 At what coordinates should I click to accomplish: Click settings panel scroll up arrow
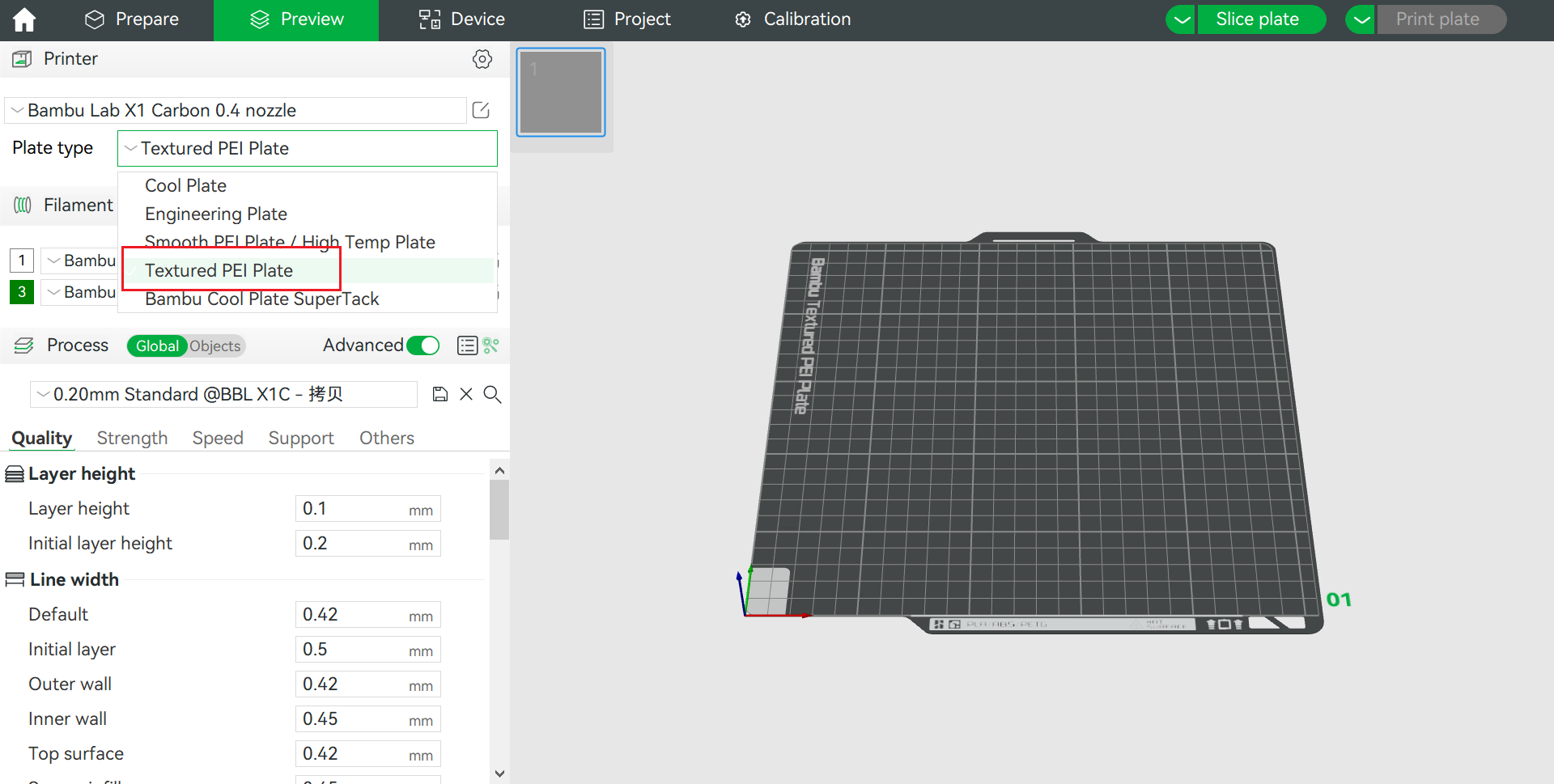[499, 471]
